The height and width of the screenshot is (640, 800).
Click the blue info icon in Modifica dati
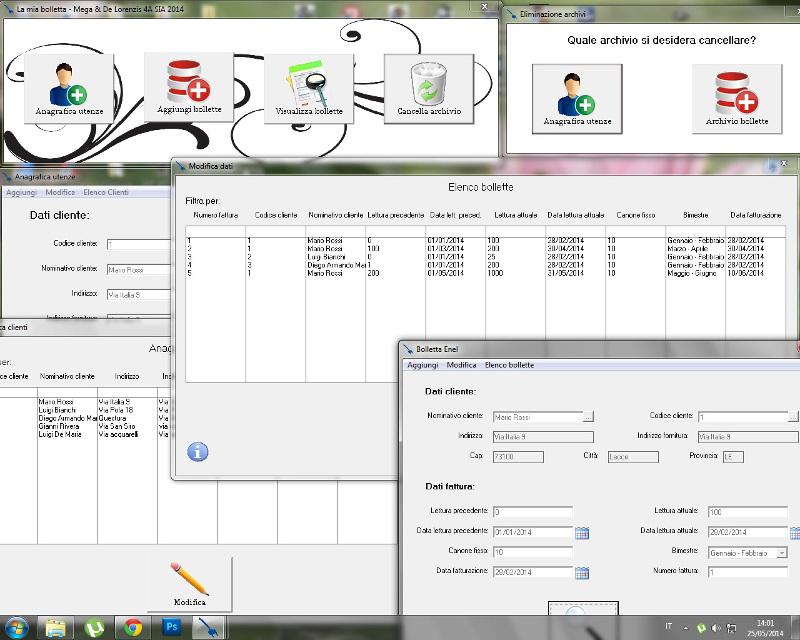[198, 452]
